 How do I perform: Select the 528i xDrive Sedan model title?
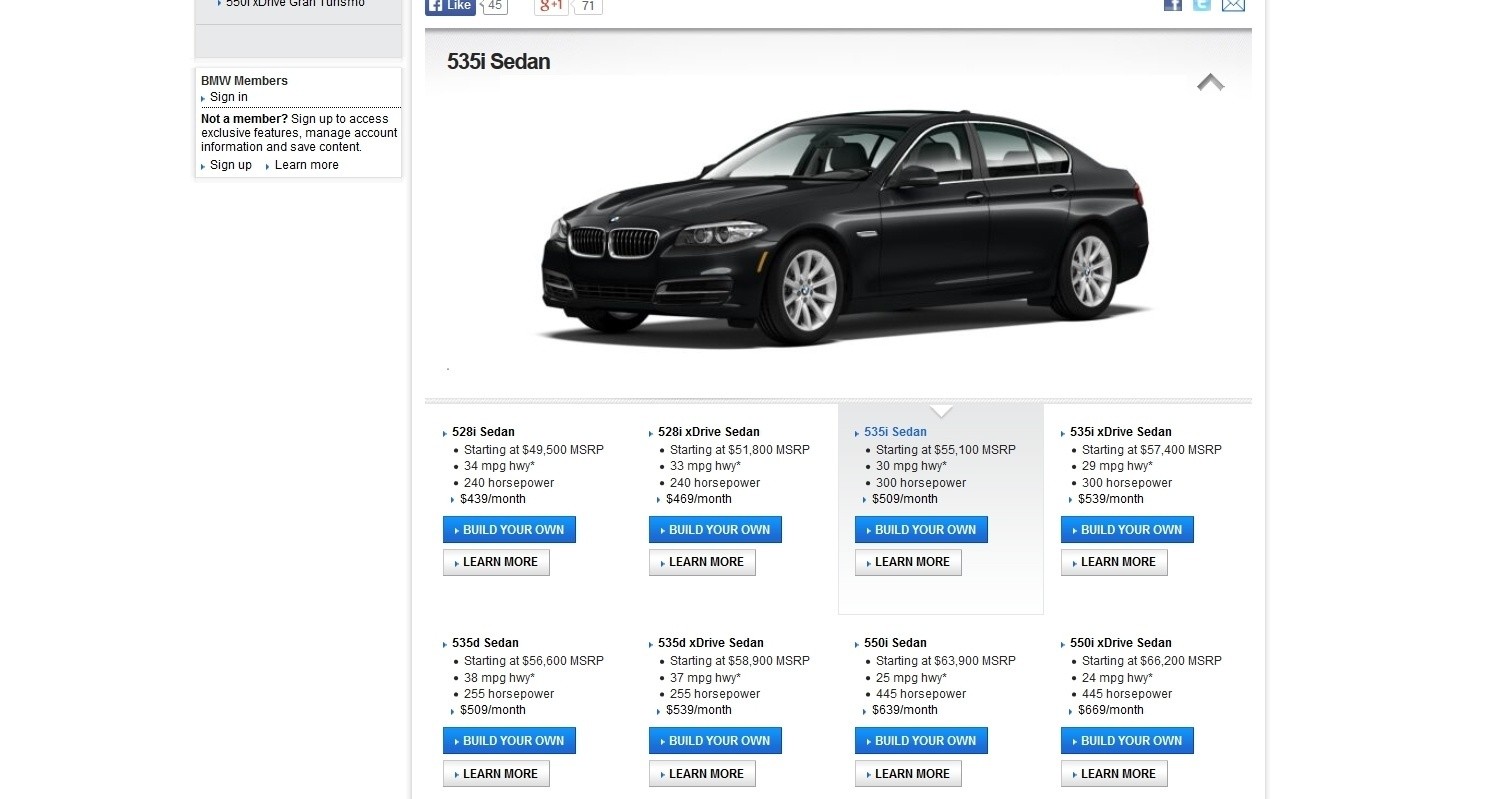pyautogui.click(x=708, y=432)
